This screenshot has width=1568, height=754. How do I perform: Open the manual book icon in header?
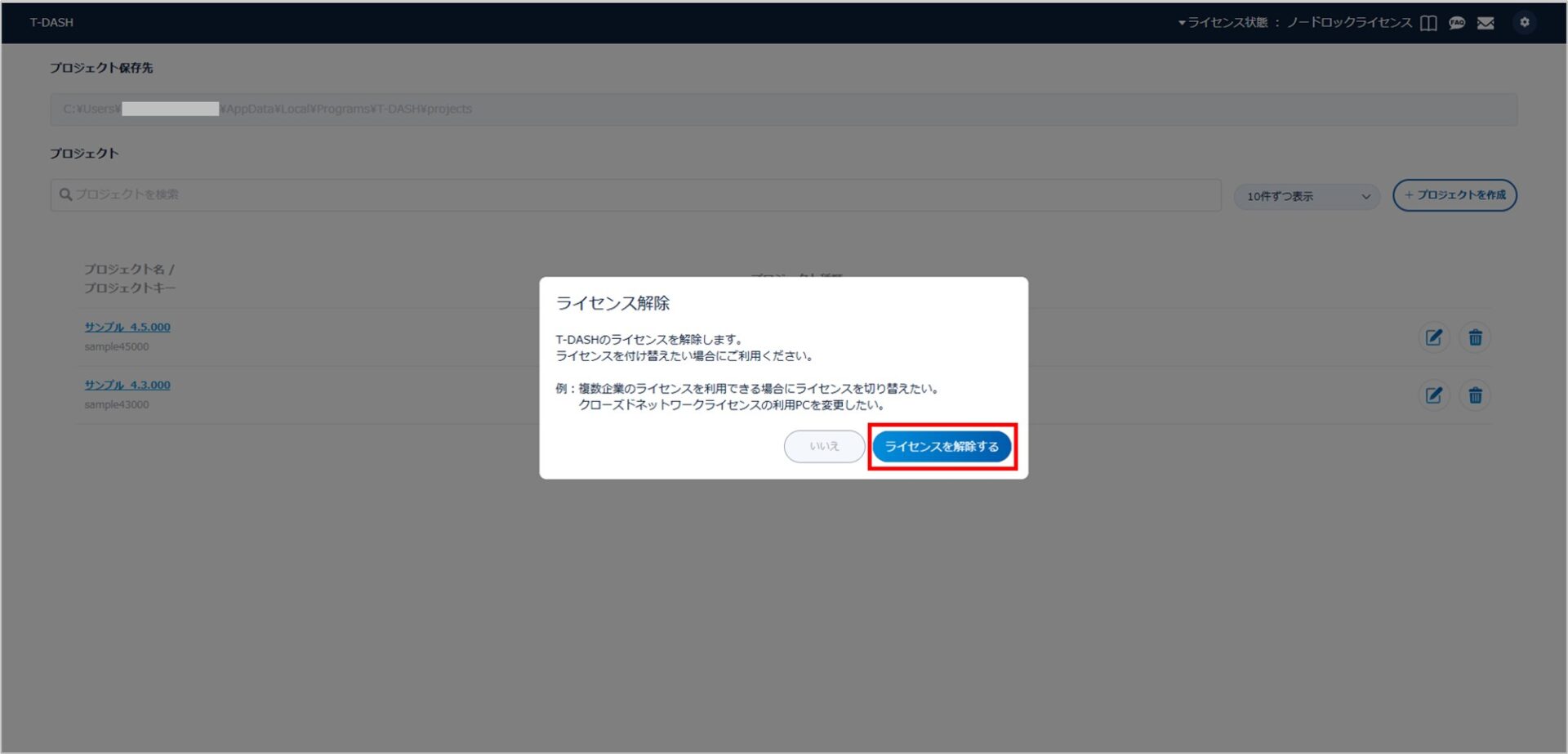pos(1428,23)
